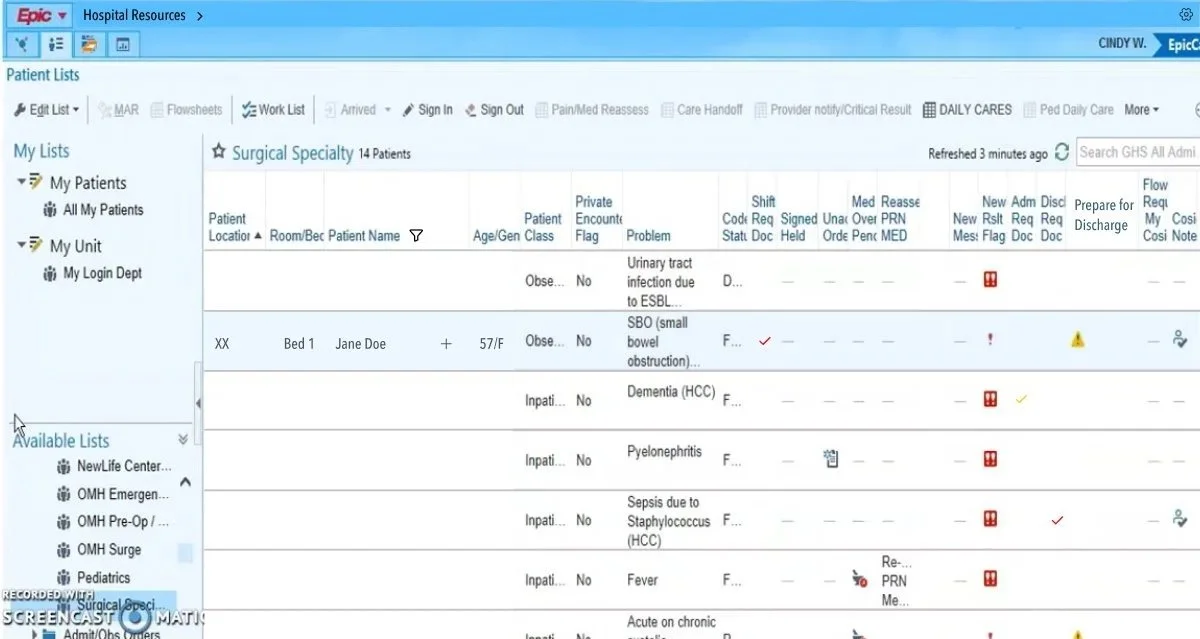1200x639 pixels.
Task: Click overdue med icon in Fever row
Action: pos(859,579)
